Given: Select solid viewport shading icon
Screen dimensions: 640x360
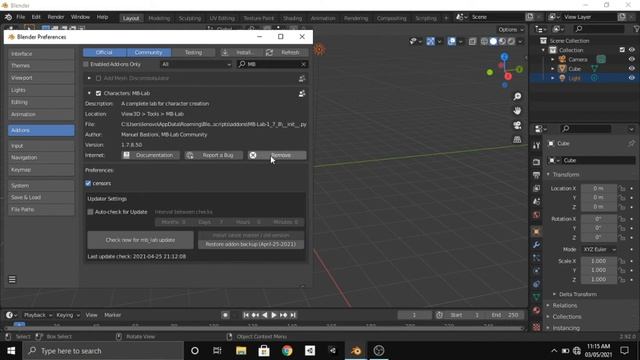Looking at the screenshot, I should (493, 41).
